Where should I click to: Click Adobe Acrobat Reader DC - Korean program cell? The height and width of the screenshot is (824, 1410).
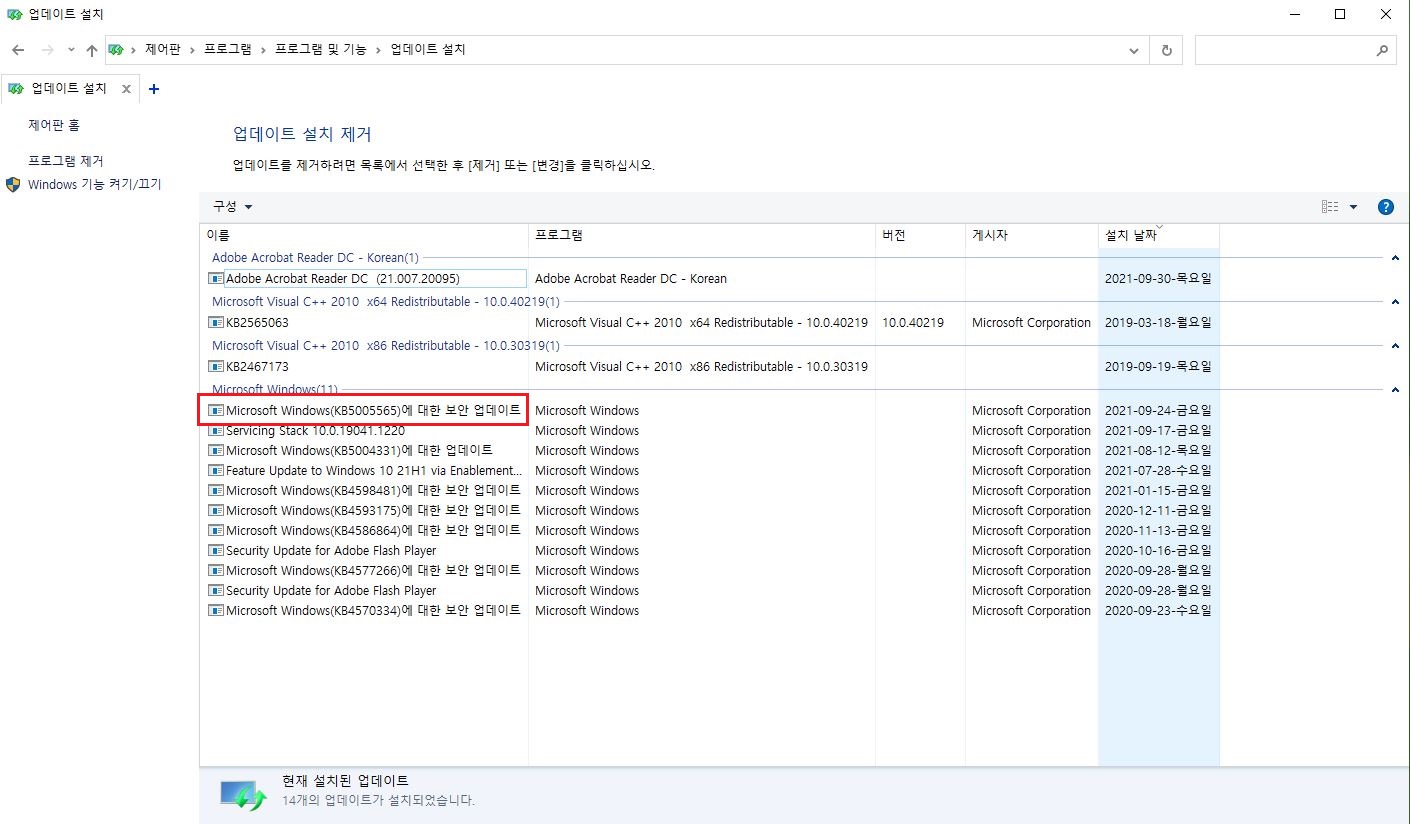pos(631,278)
